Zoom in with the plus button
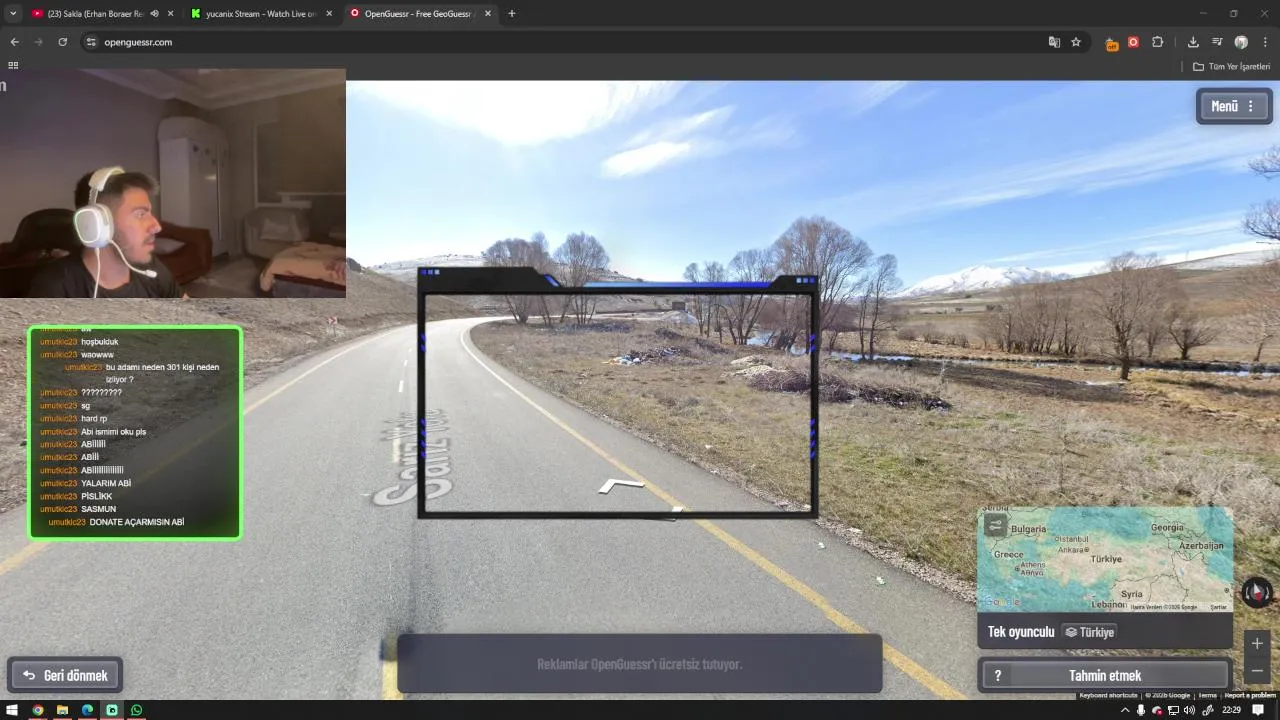The height and width of the screenshot is (720, 1280). click(1257, 644)
